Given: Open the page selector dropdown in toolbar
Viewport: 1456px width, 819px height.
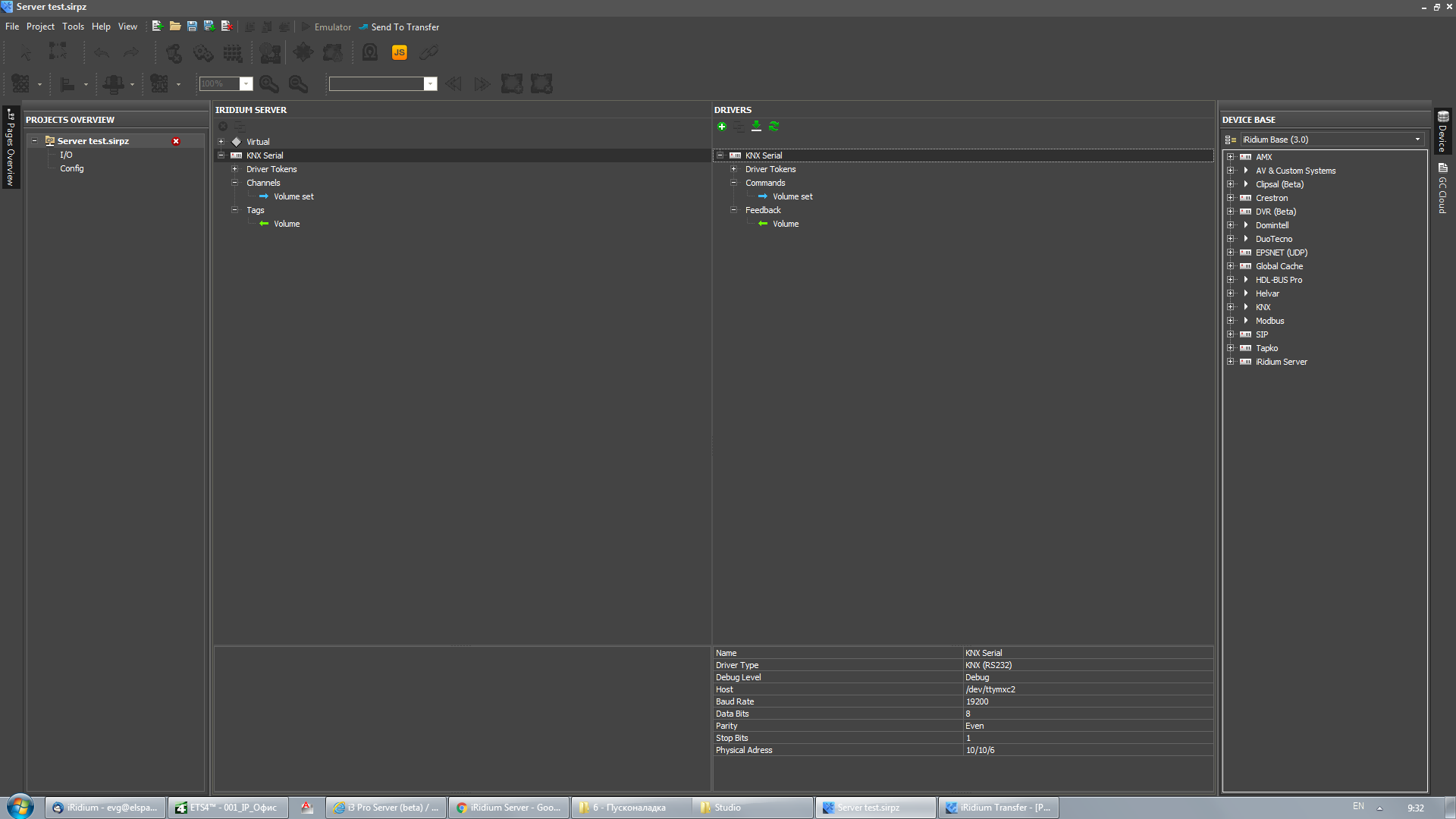Looking at the screenshot, I should (431, 83).
